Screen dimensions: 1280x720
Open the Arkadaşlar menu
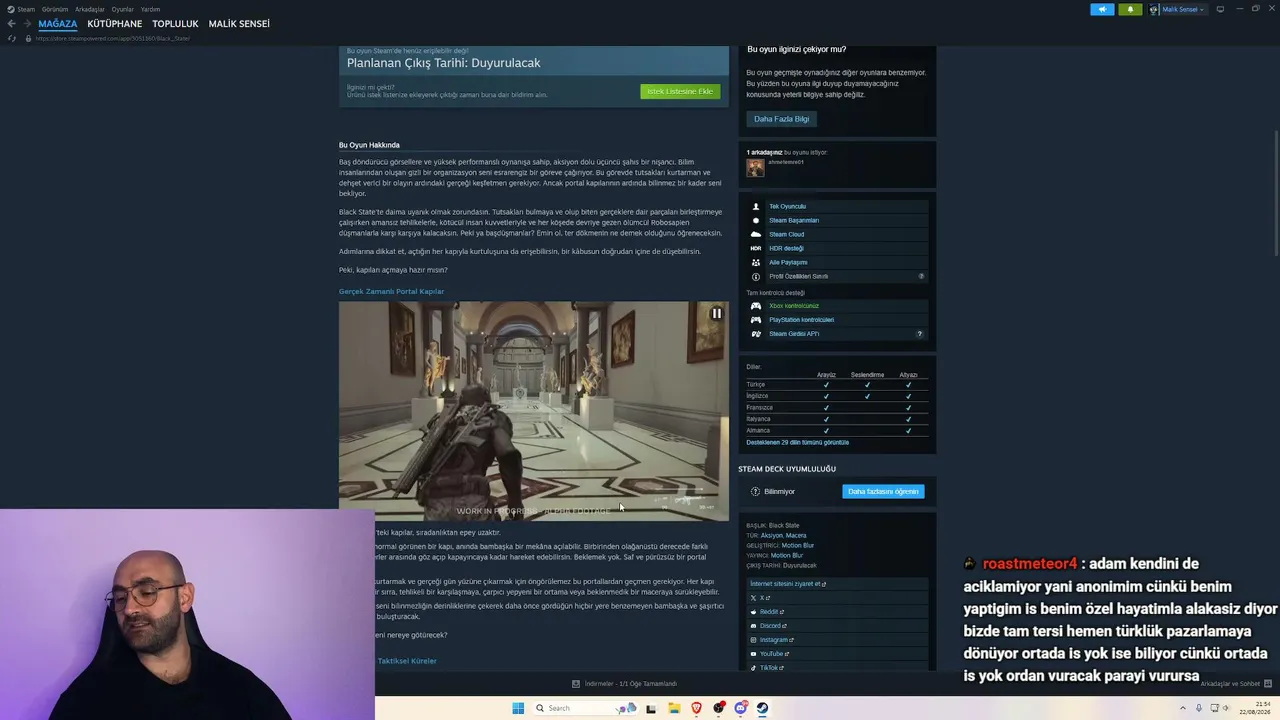coord(90,9)
